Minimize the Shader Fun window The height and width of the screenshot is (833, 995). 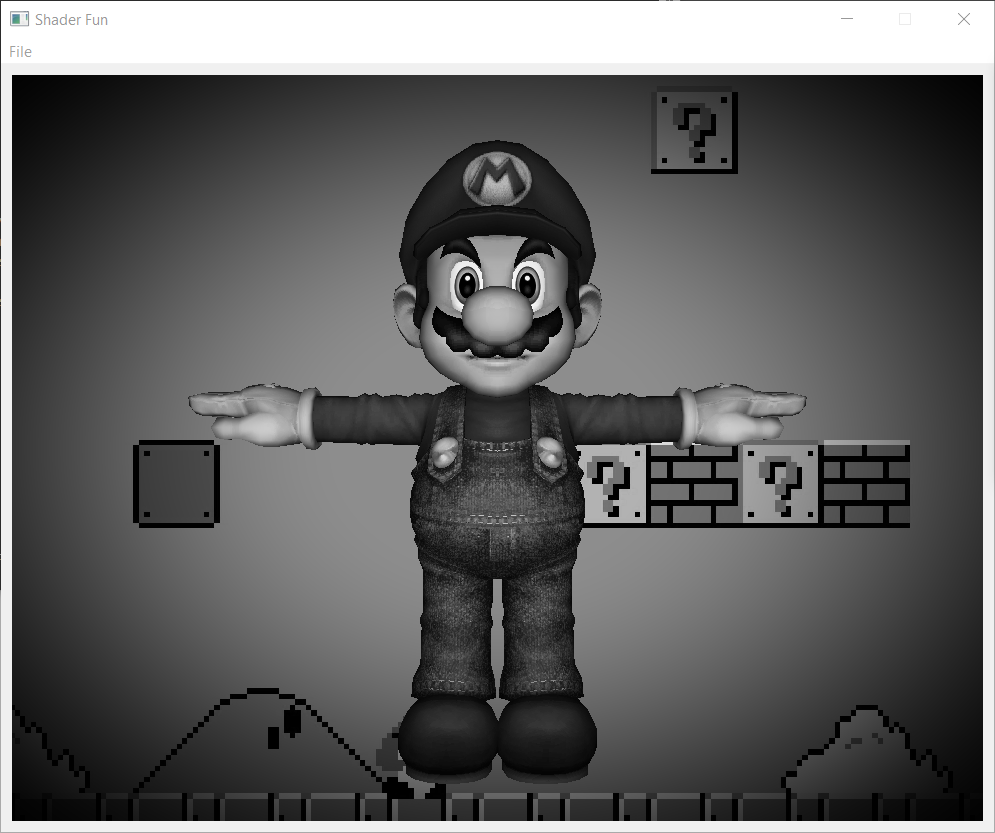(847, 19)
